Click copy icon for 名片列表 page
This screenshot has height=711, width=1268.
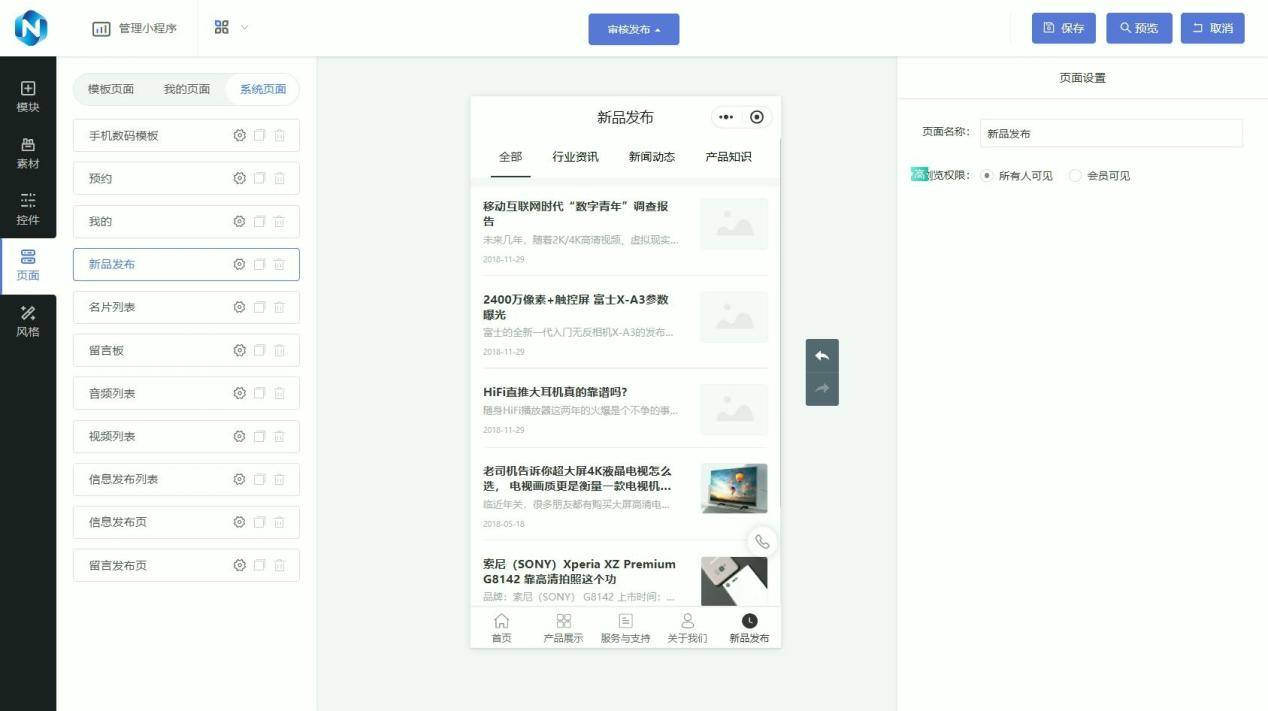260,308
